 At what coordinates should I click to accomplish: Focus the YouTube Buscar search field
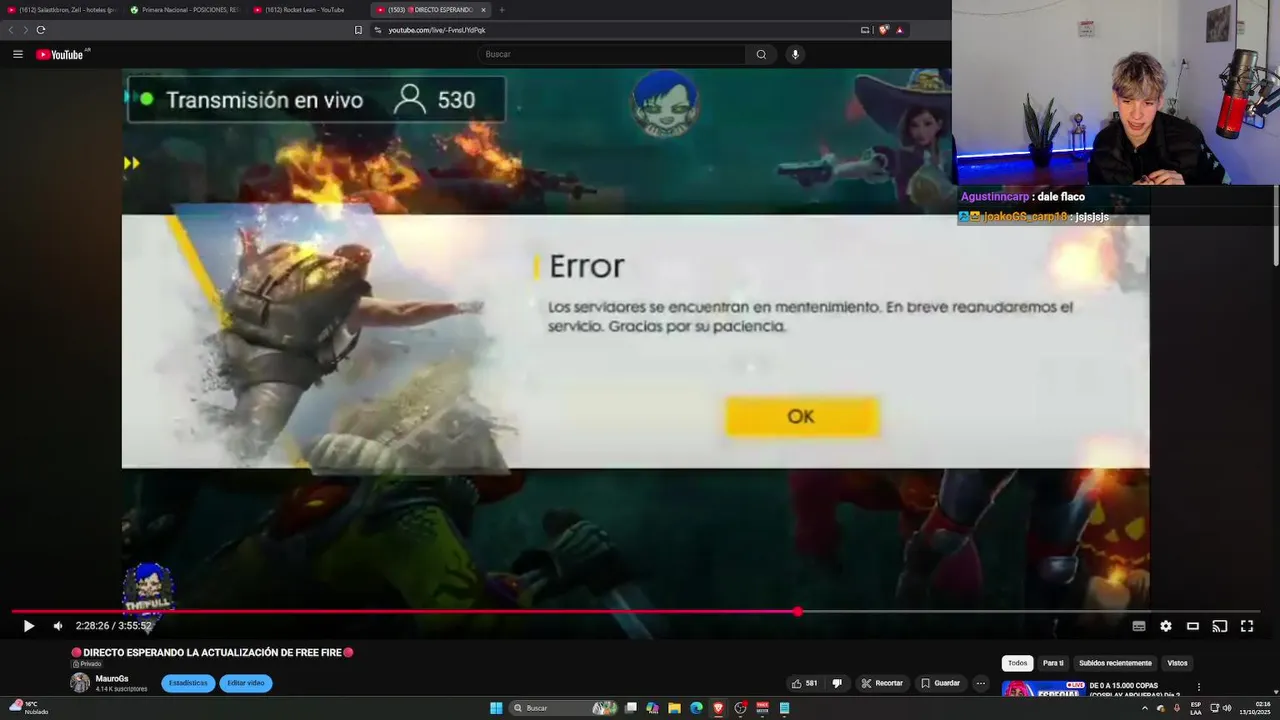pos(611,54)
